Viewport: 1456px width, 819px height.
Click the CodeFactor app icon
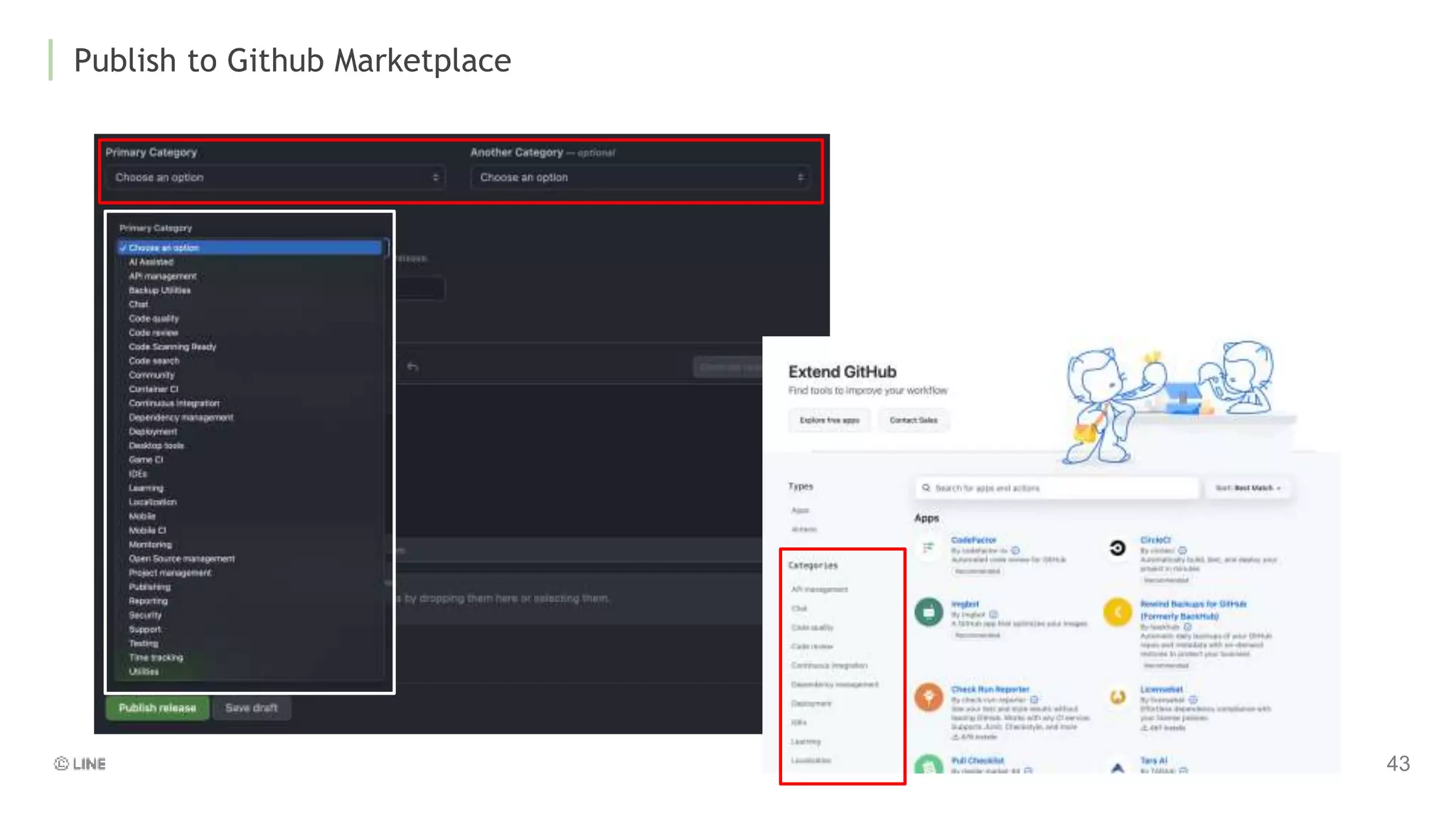coord(928,547)
